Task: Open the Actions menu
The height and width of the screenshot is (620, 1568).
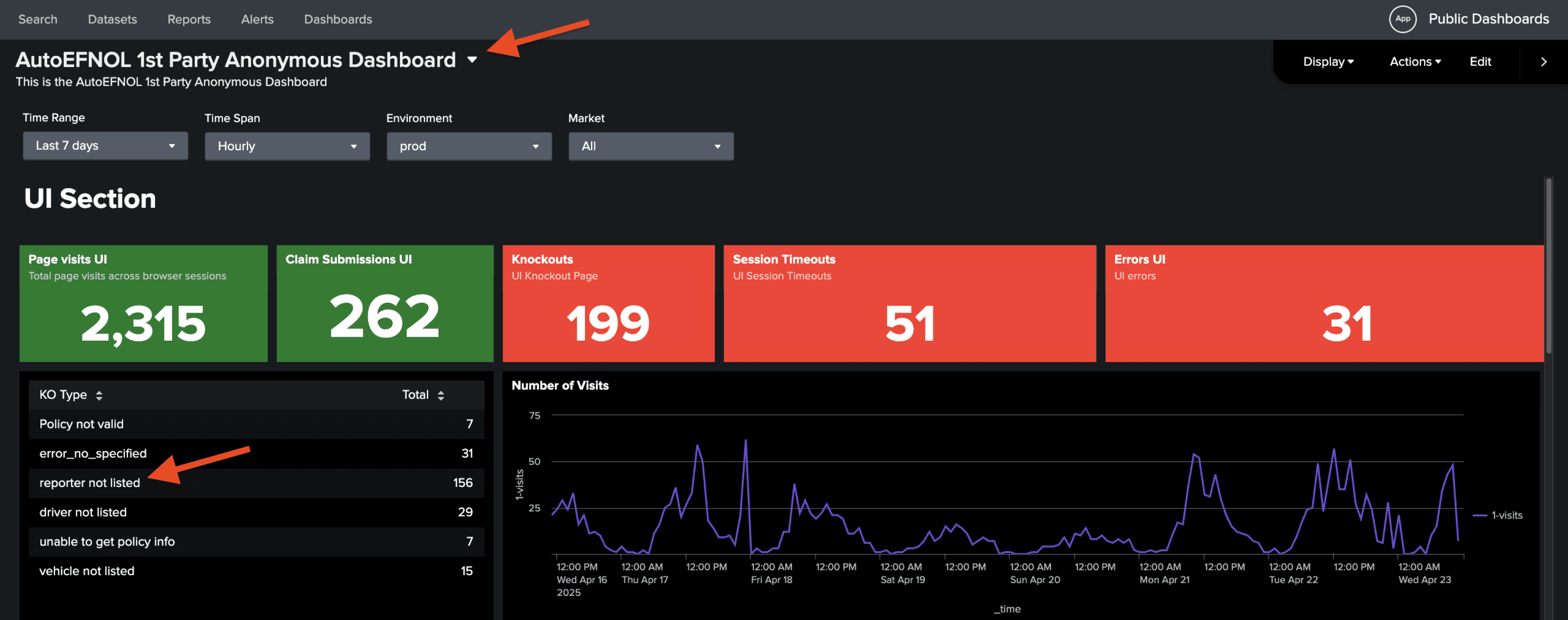Action: click(x=1415, y=62)
